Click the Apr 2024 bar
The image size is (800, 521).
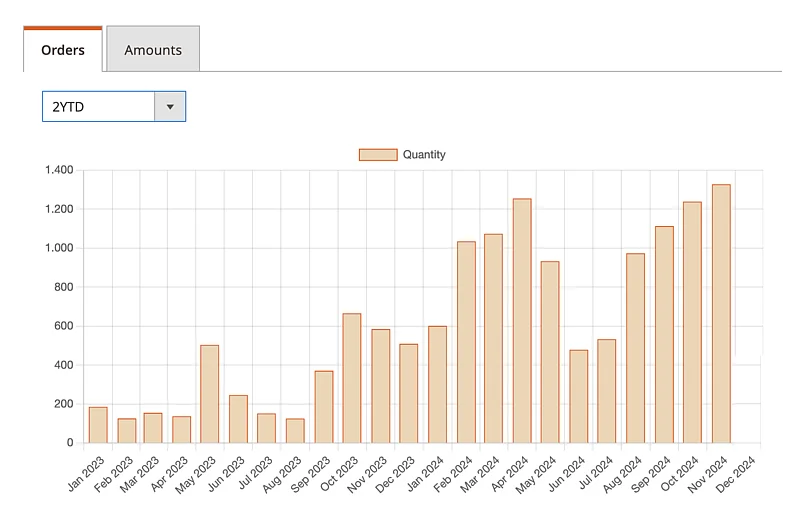522,321
